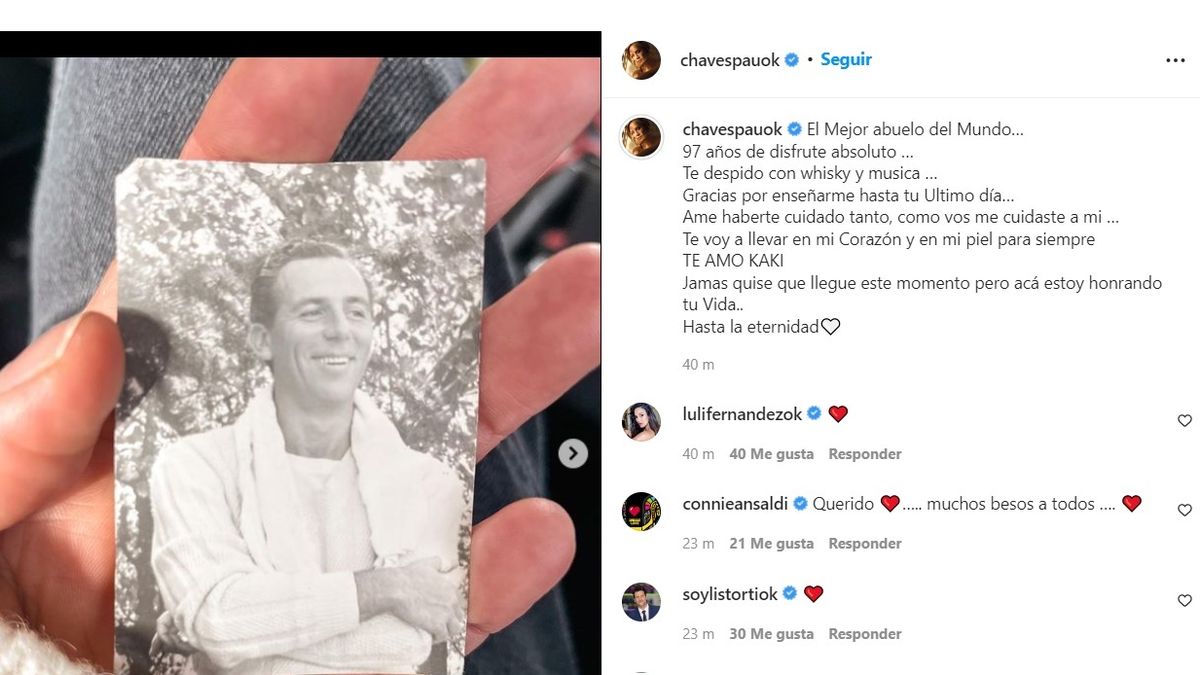Like lulifernandezok's comment with heart icon
The image size is (1200, 675).
pos(1184,421)
